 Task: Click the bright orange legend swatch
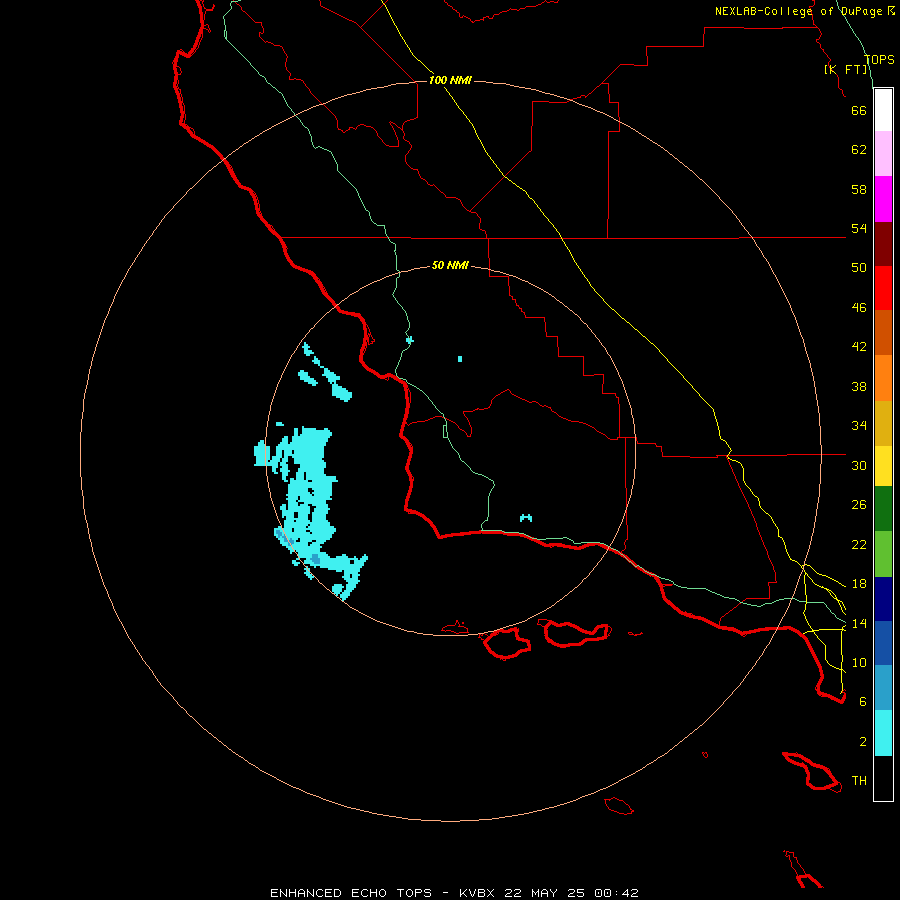(x=883, y=378)
